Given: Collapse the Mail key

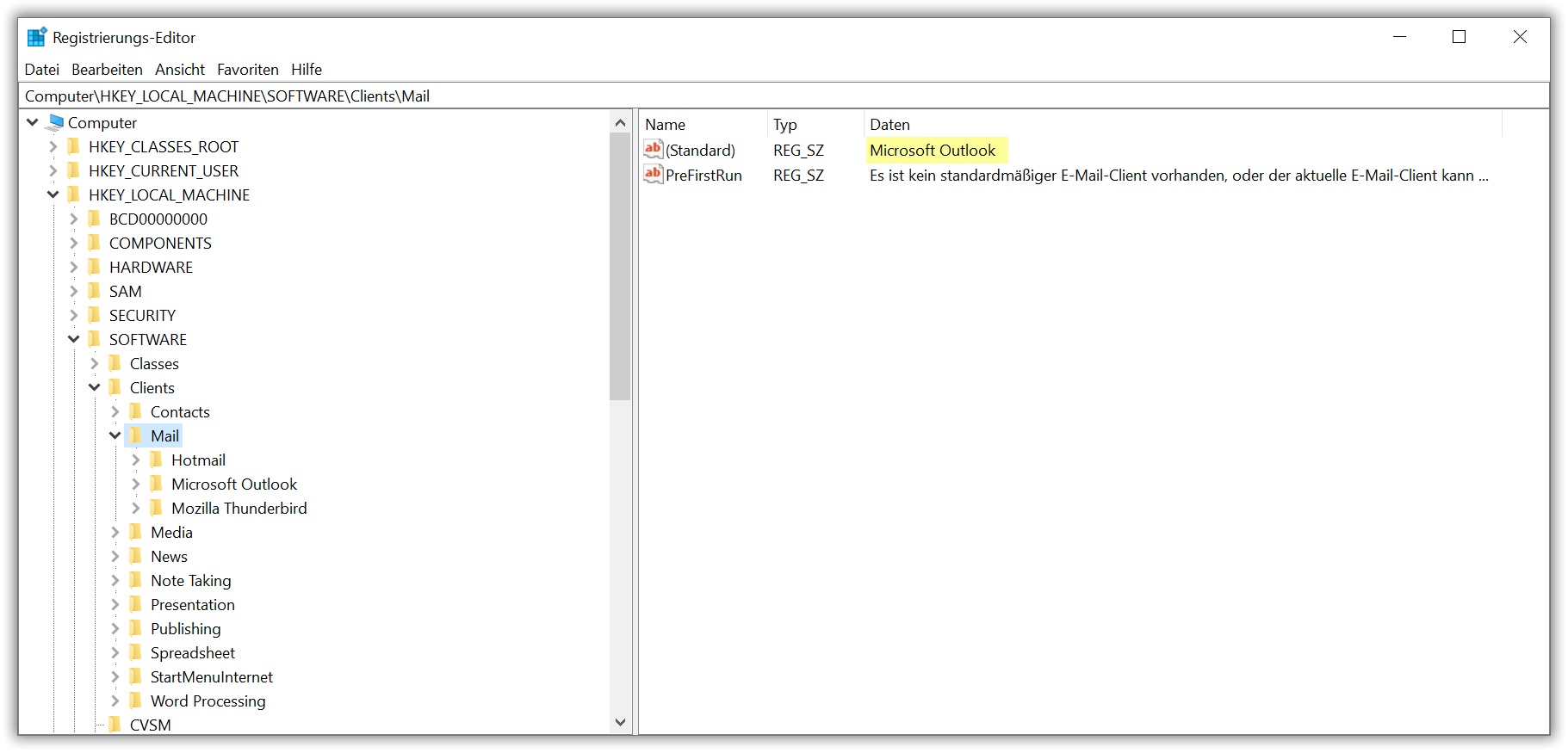Looking at the screenshot, I should [x=115, y=435].
